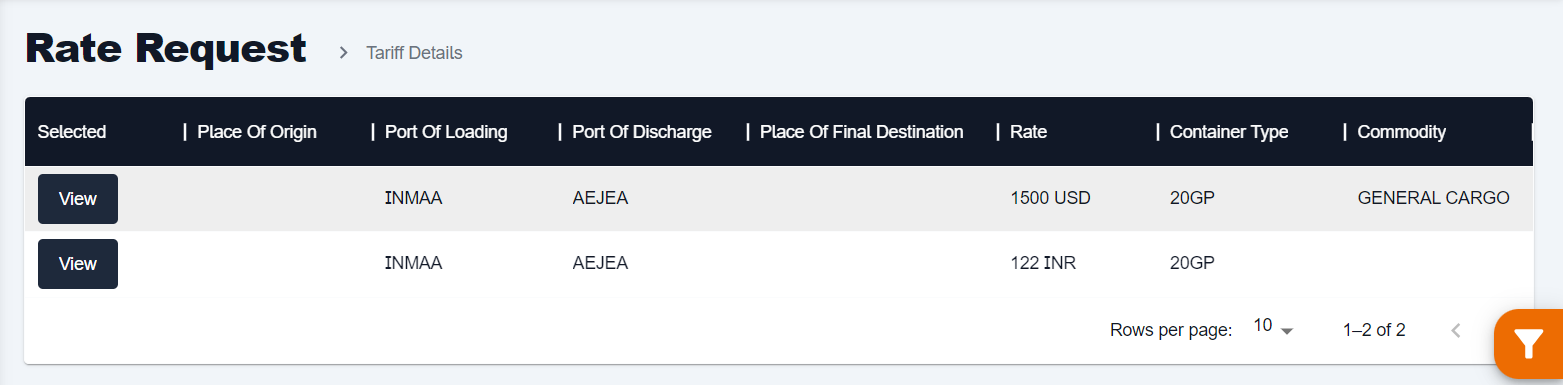Click the Place Of Final Destination header
The image size is (1563, 385).
(862, 132)
